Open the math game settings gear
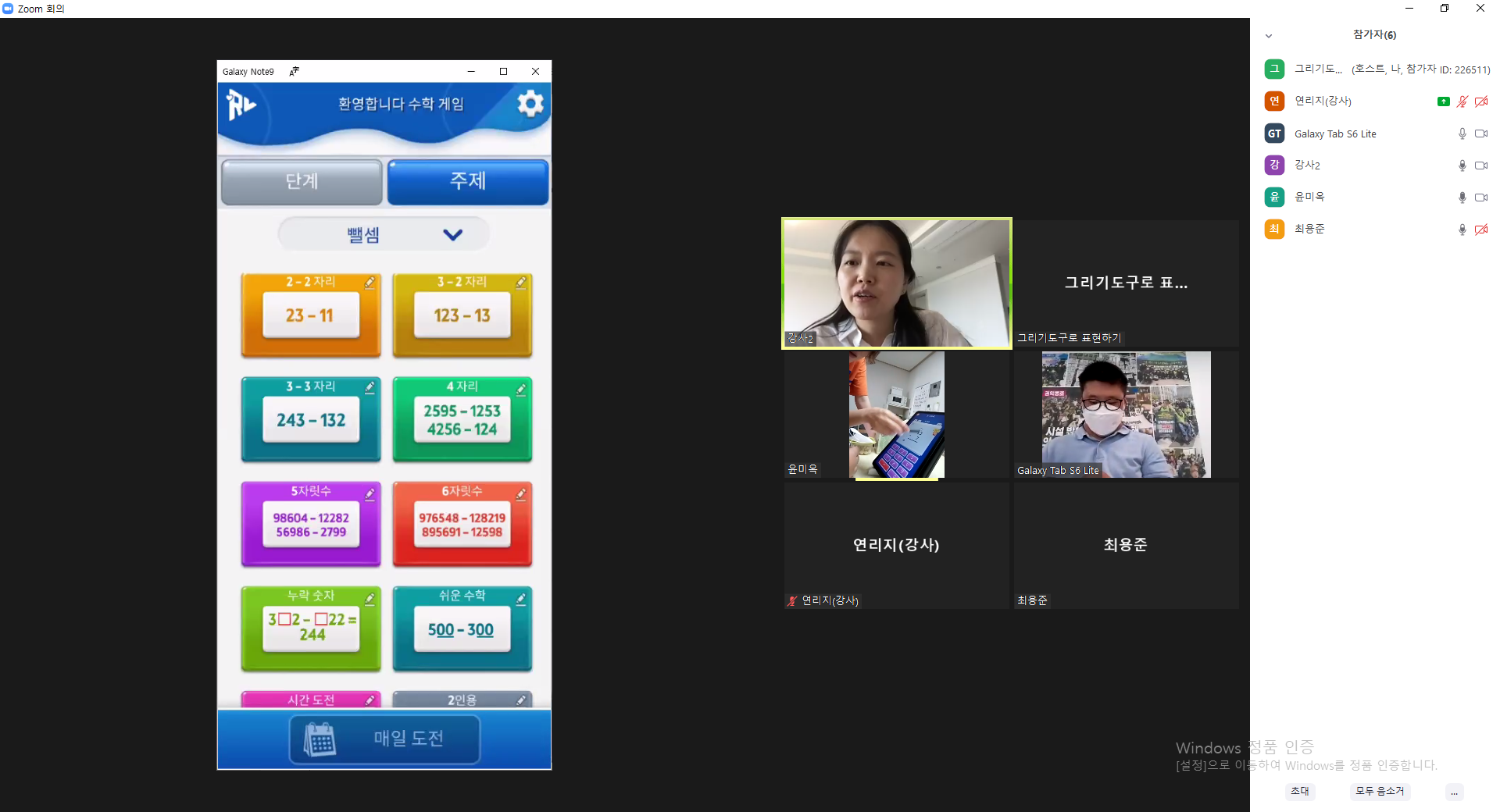The width and height of the screenshot is (1500, 812). tap(530, 103)
